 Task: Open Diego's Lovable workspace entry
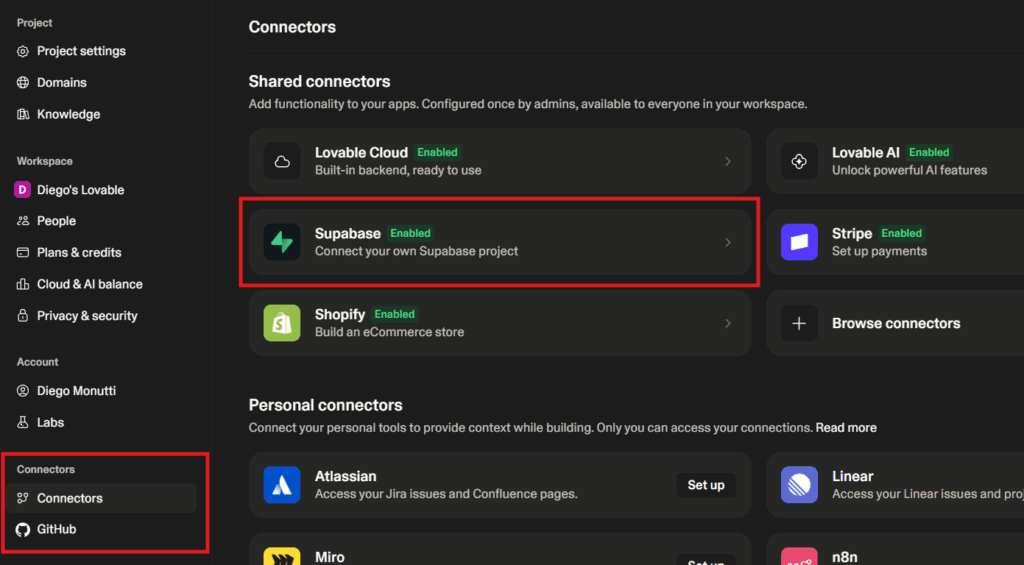101,189
